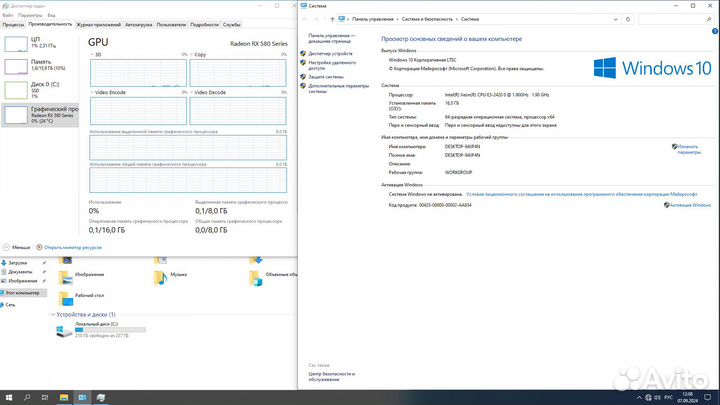
Task: Click shield icon next to Защита системы
Action: point(303,77)
